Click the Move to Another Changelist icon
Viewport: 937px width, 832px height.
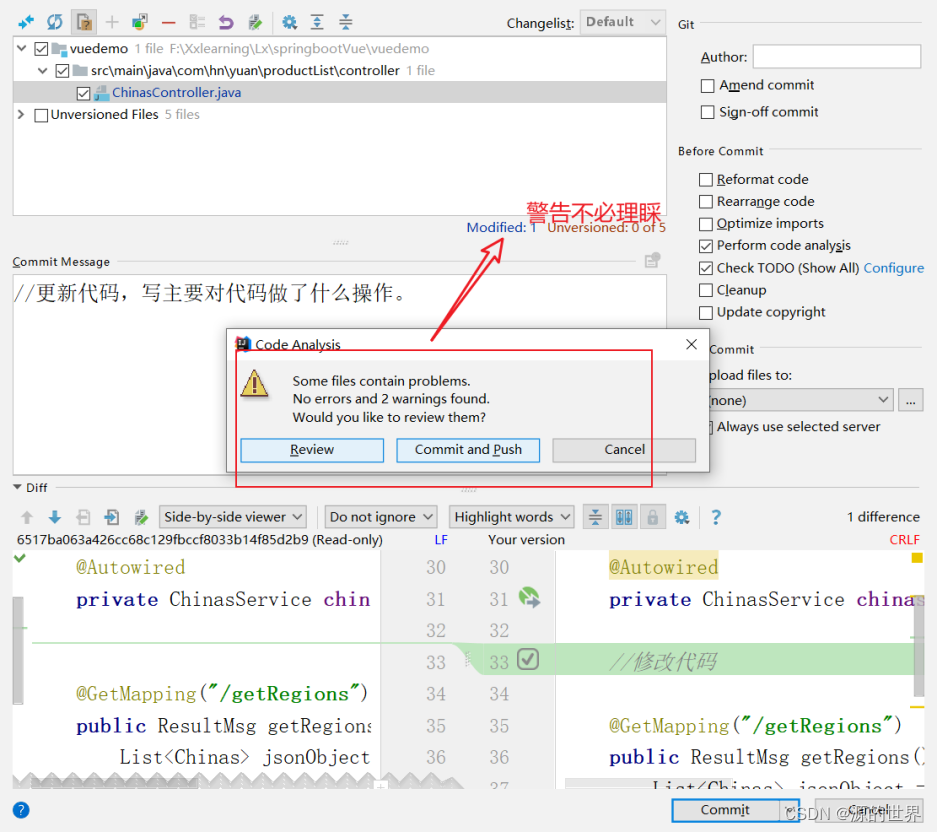click(x=140, y=23)
